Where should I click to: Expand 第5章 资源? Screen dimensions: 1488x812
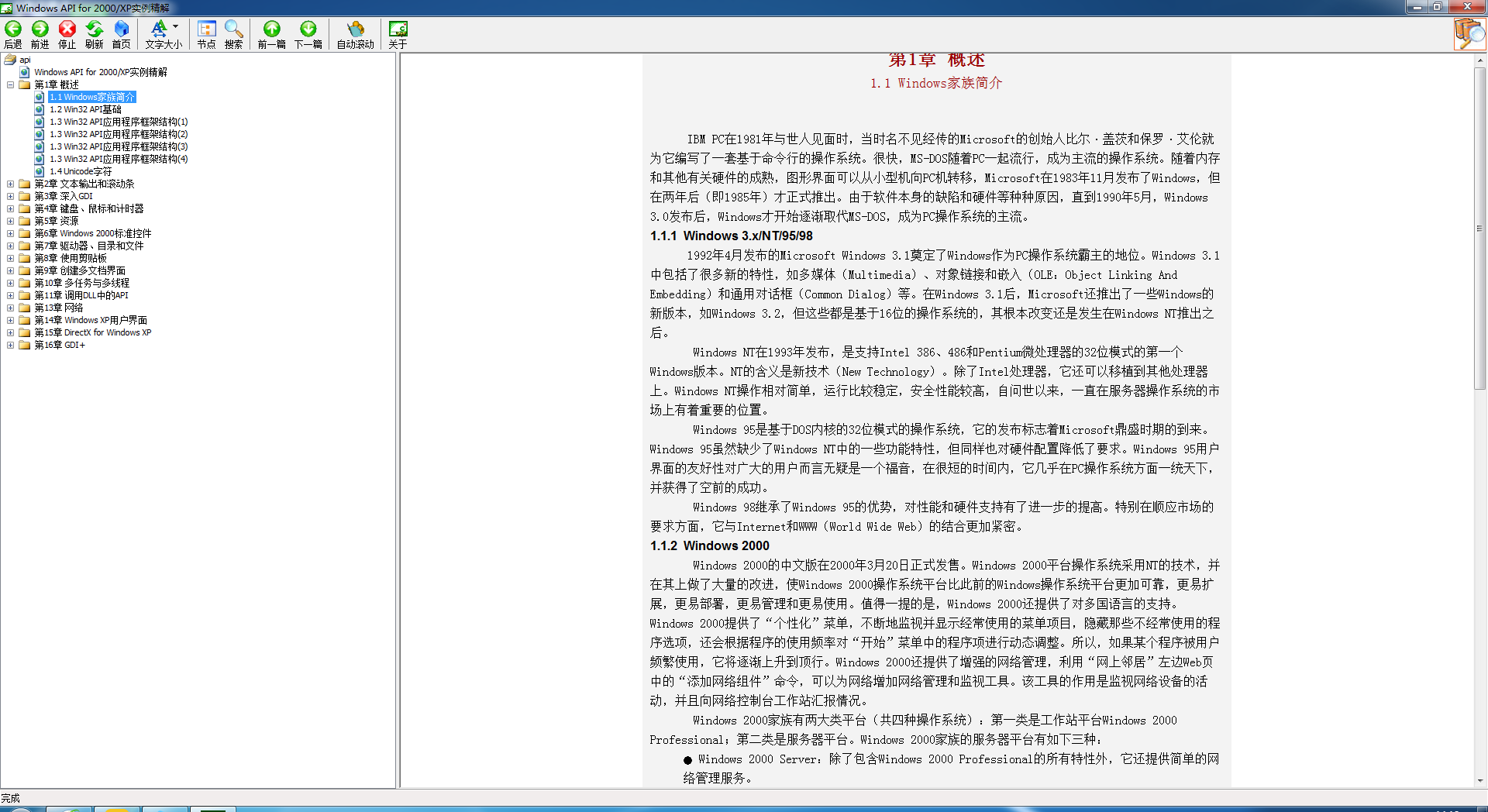10,221
